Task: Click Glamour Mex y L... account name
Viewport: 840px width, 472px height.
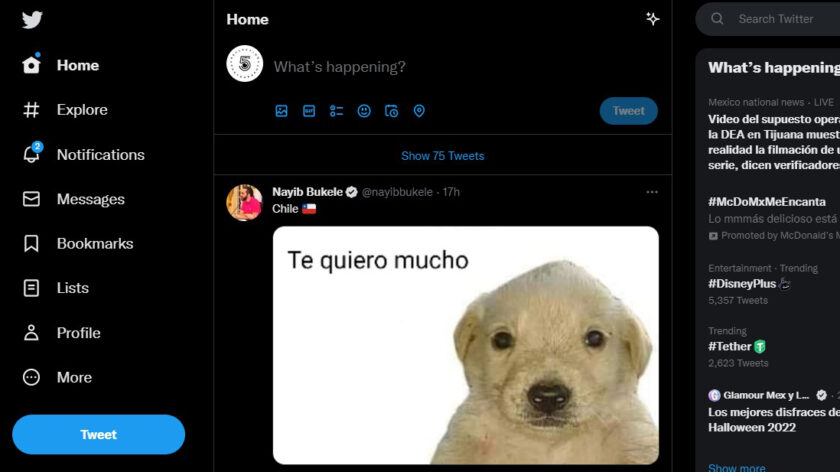Action: click(766, 395)
